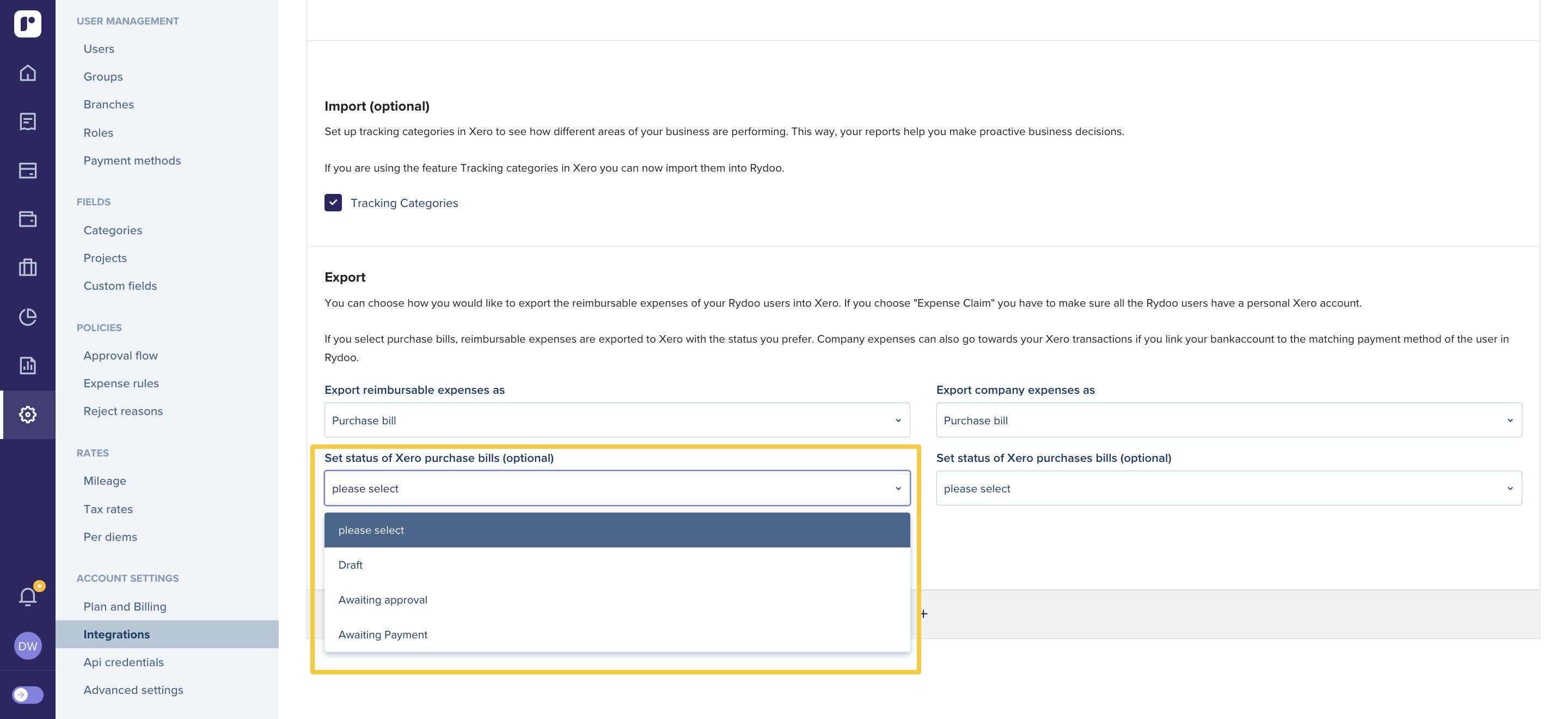
Task: Open Payment methods page
Action: pos(132,160)
